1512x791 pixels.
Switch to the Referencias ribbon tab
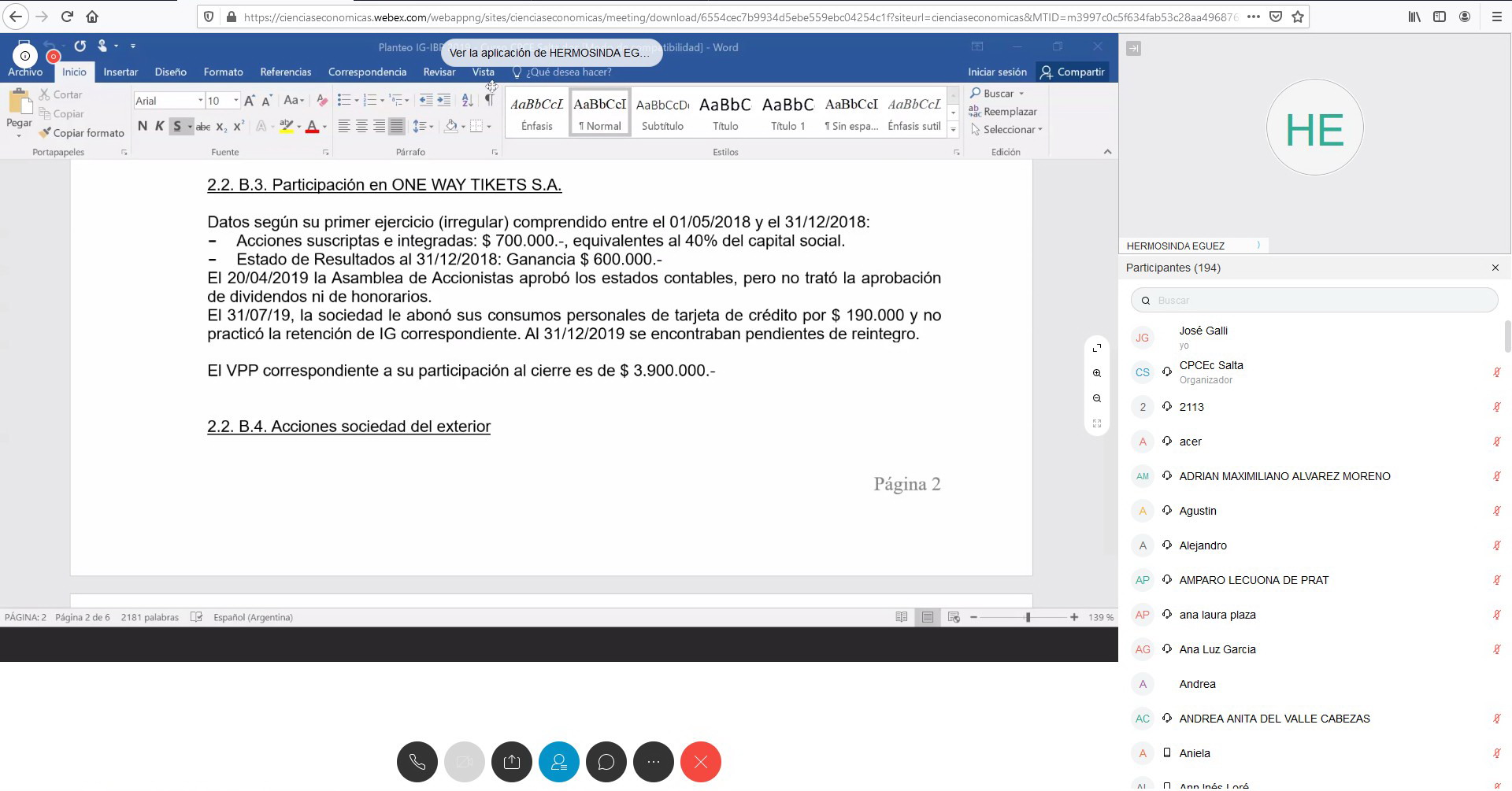(286, 72)
